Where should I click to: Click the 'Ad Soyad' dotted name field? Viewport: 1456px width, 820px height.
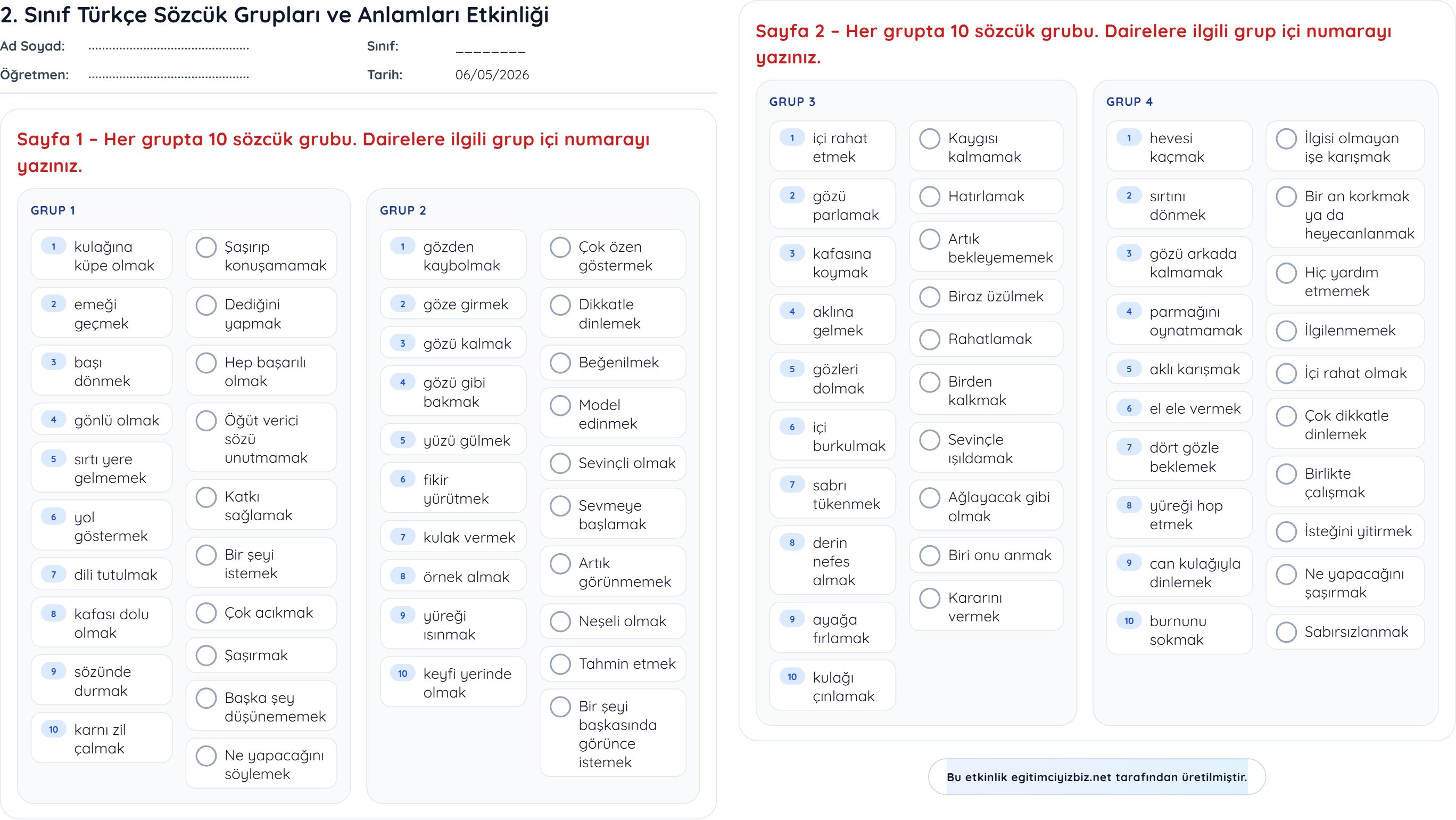(x=169, y=47)
